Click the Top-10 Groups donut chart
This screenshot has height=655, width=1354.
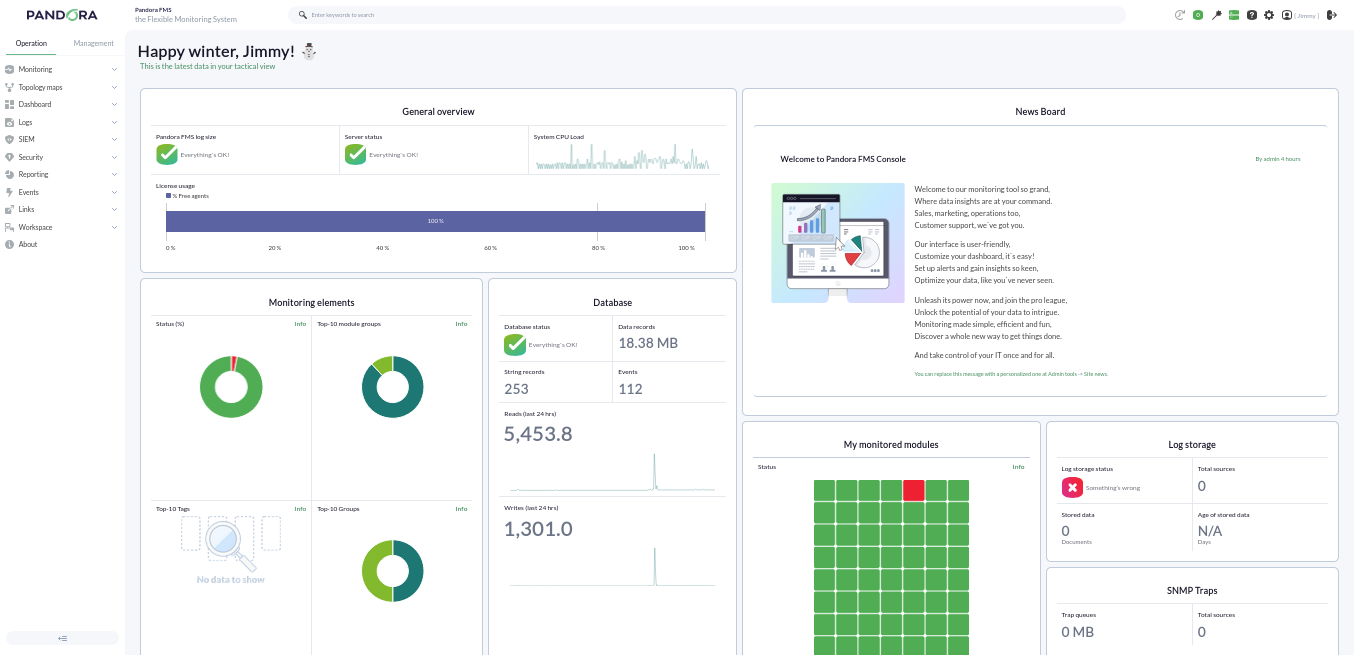tap(392, 571)
